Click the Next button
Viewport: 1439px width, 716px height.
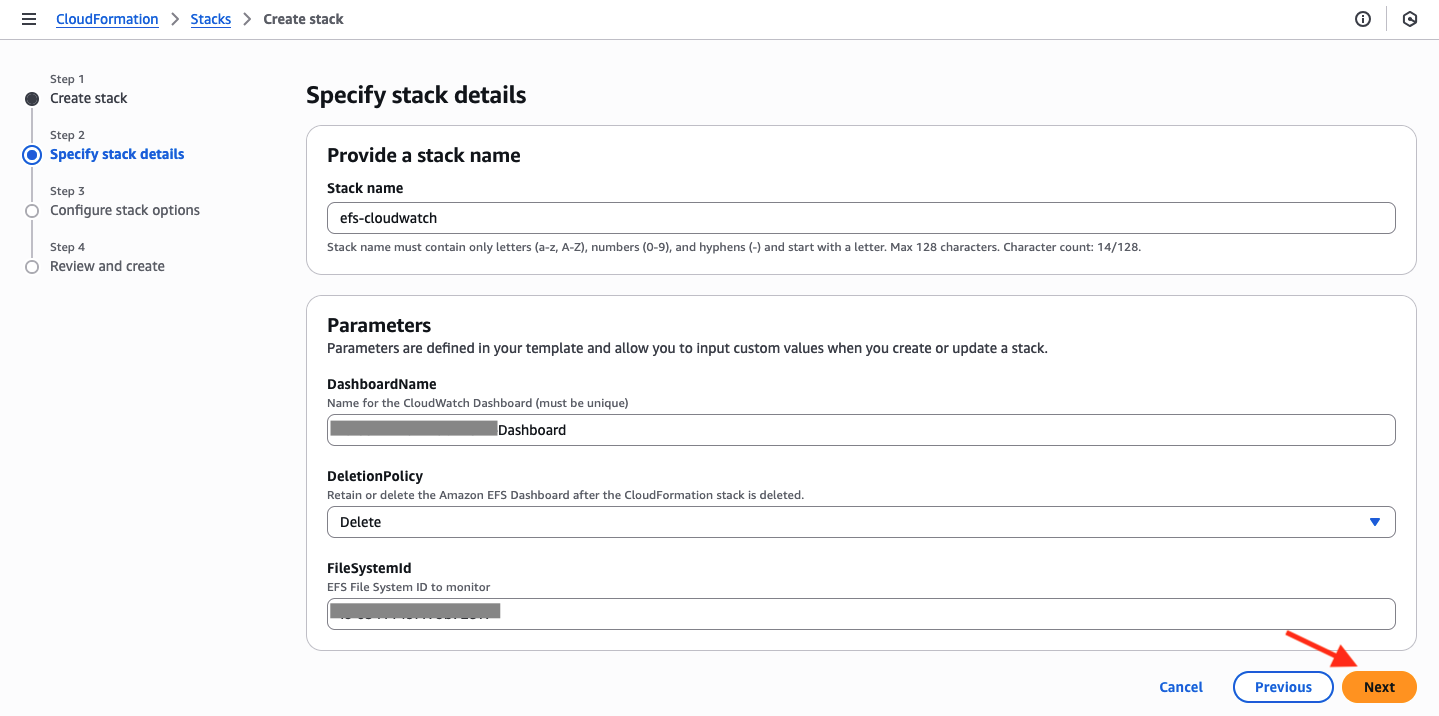point(1378,687)
